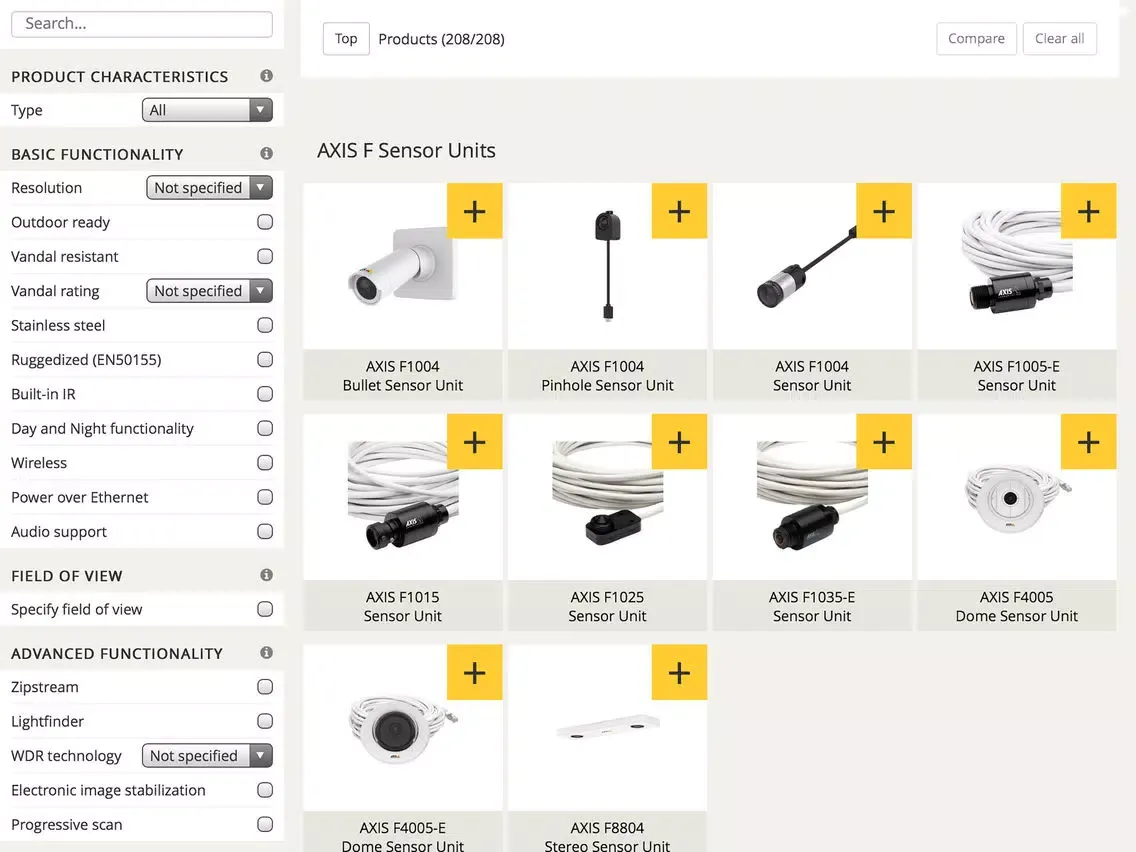Screen dimensions: 1136x852
Task: Open the Vandal rating dropdown
Action: click(209, 291)
